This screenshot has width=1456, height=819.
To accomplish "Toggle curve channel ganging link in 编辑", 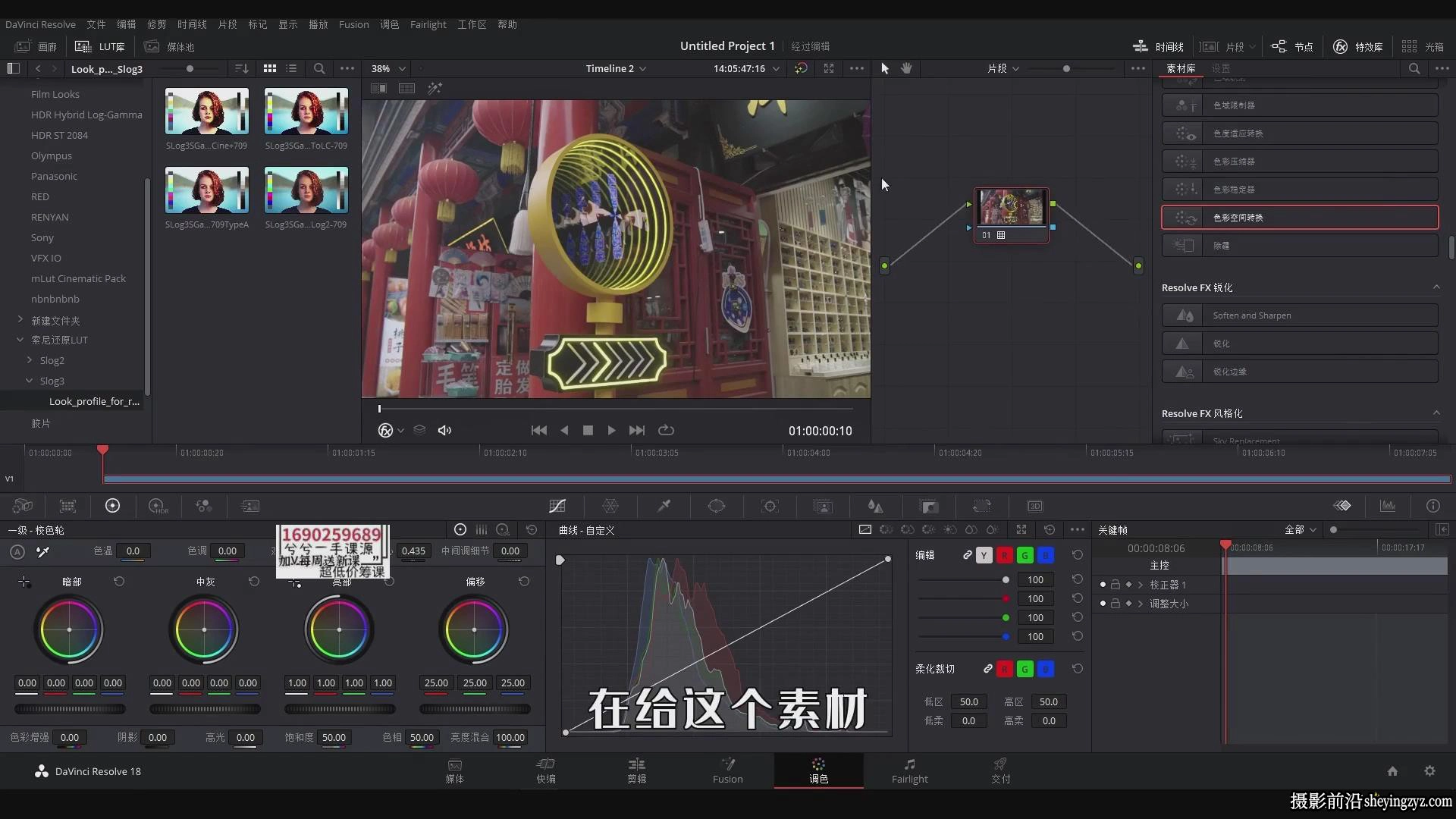I will [967, 555].
